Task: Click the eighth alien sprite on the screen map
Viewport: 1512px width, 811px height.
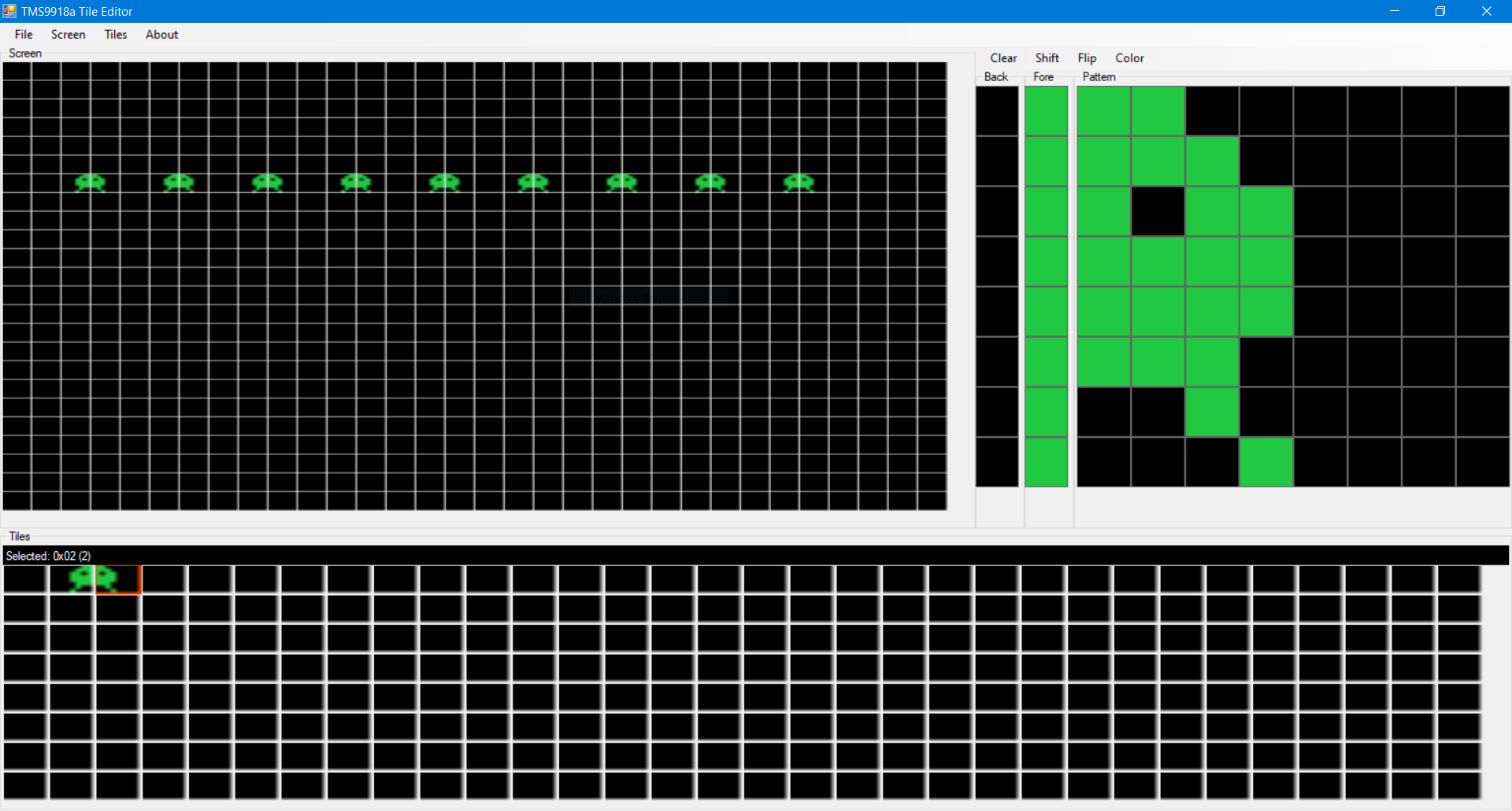Action: click(x=710, y=183)
